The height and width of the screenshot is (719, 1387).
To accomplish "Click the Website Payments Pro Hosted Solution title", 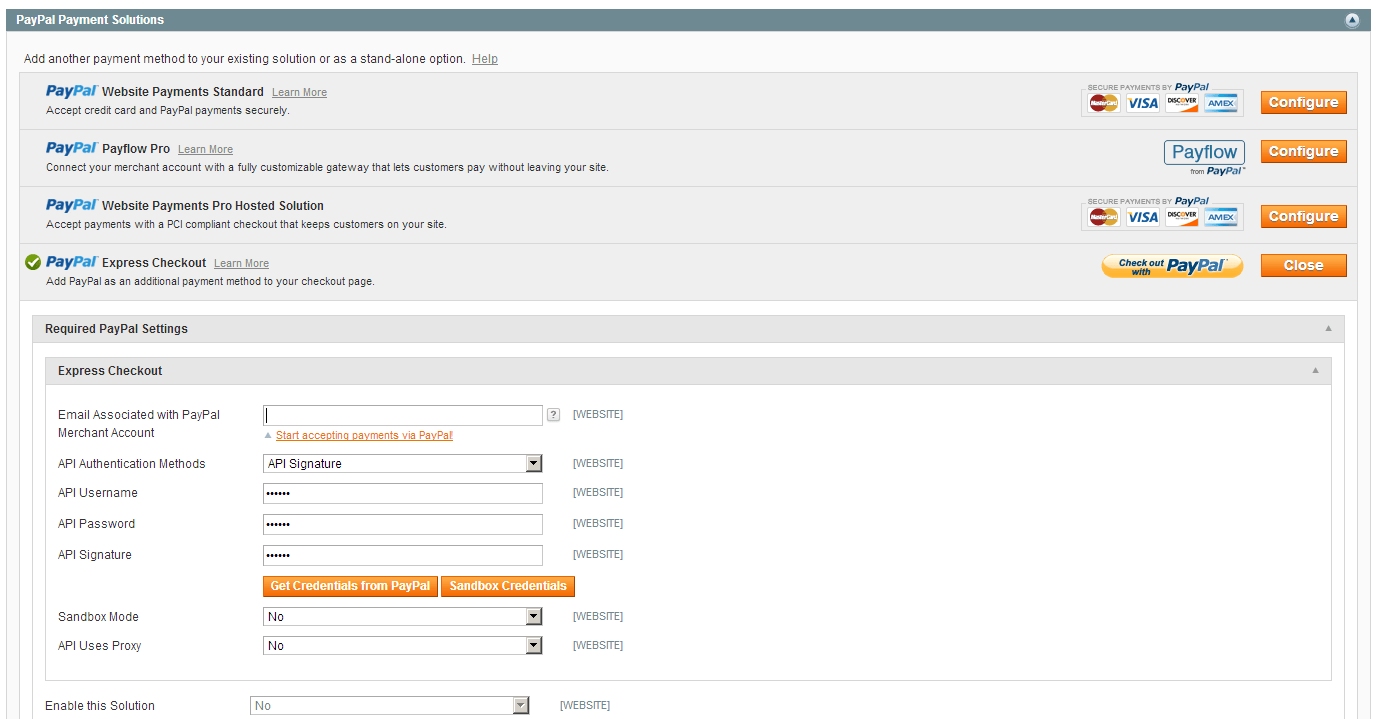I will click(213, 205).
